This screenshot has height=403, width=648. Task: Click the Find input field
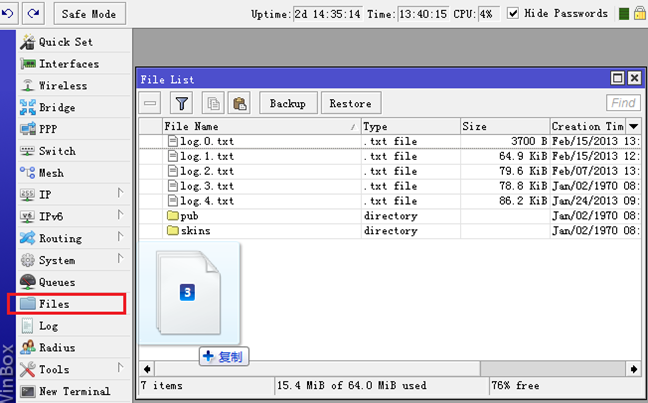click(623, 103)
